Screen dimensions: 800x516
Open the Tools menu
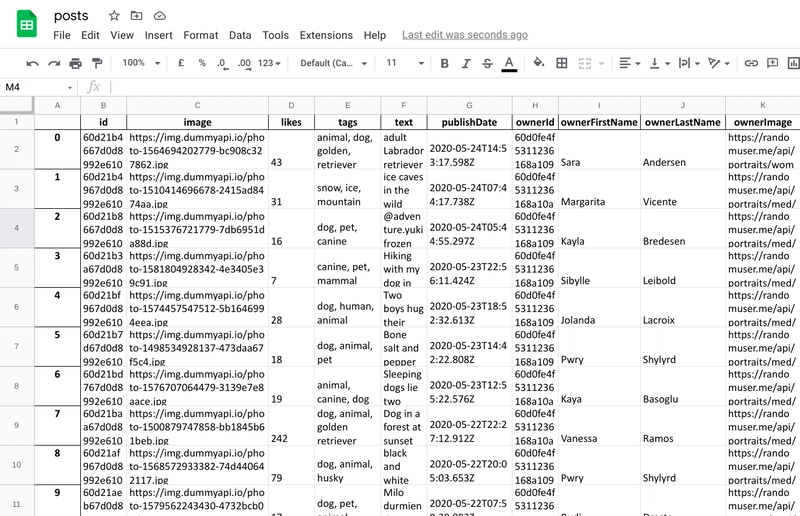276,35
